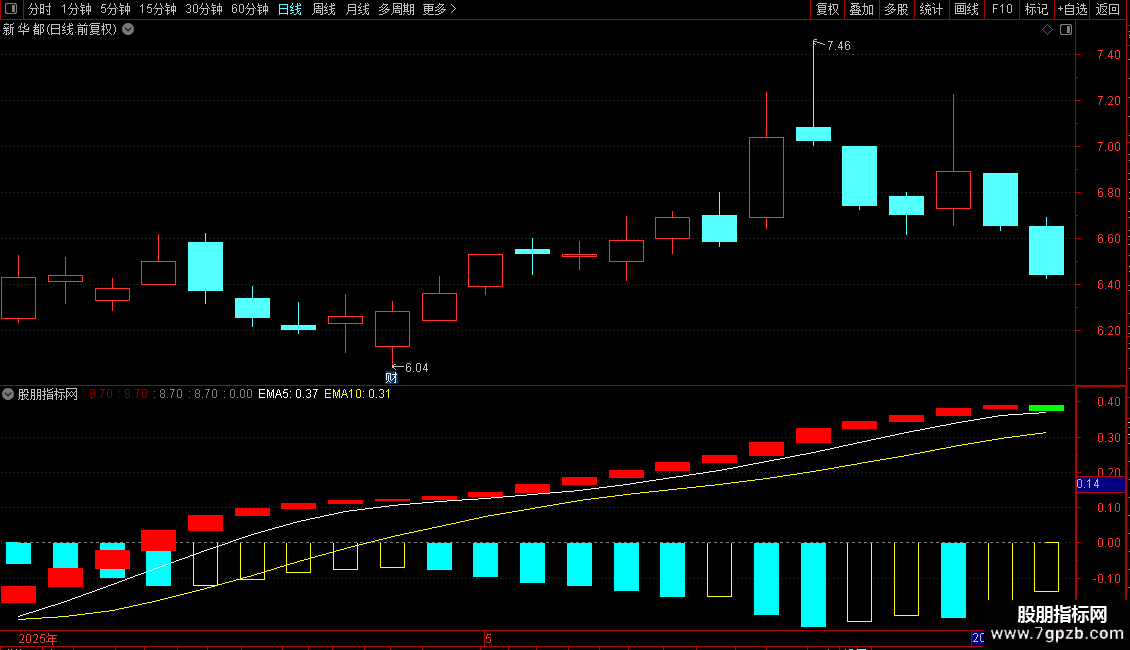The image size is (1130, 650).
Task: Switch to 月线 monthly chart
Action: pos(357,9)
